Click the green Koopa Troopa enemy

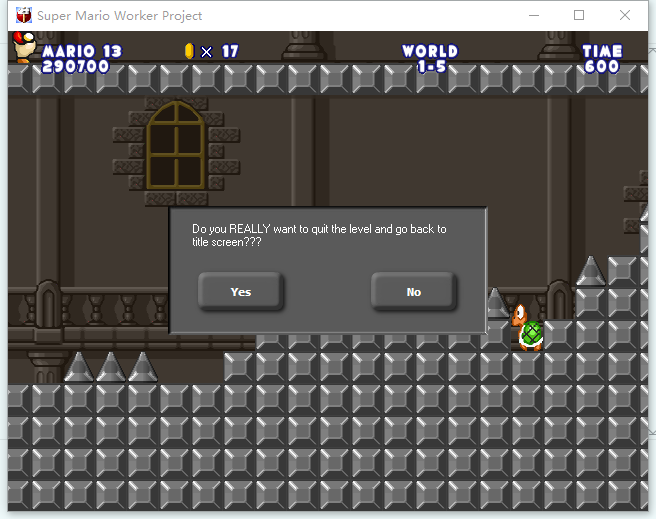(527, 327)
